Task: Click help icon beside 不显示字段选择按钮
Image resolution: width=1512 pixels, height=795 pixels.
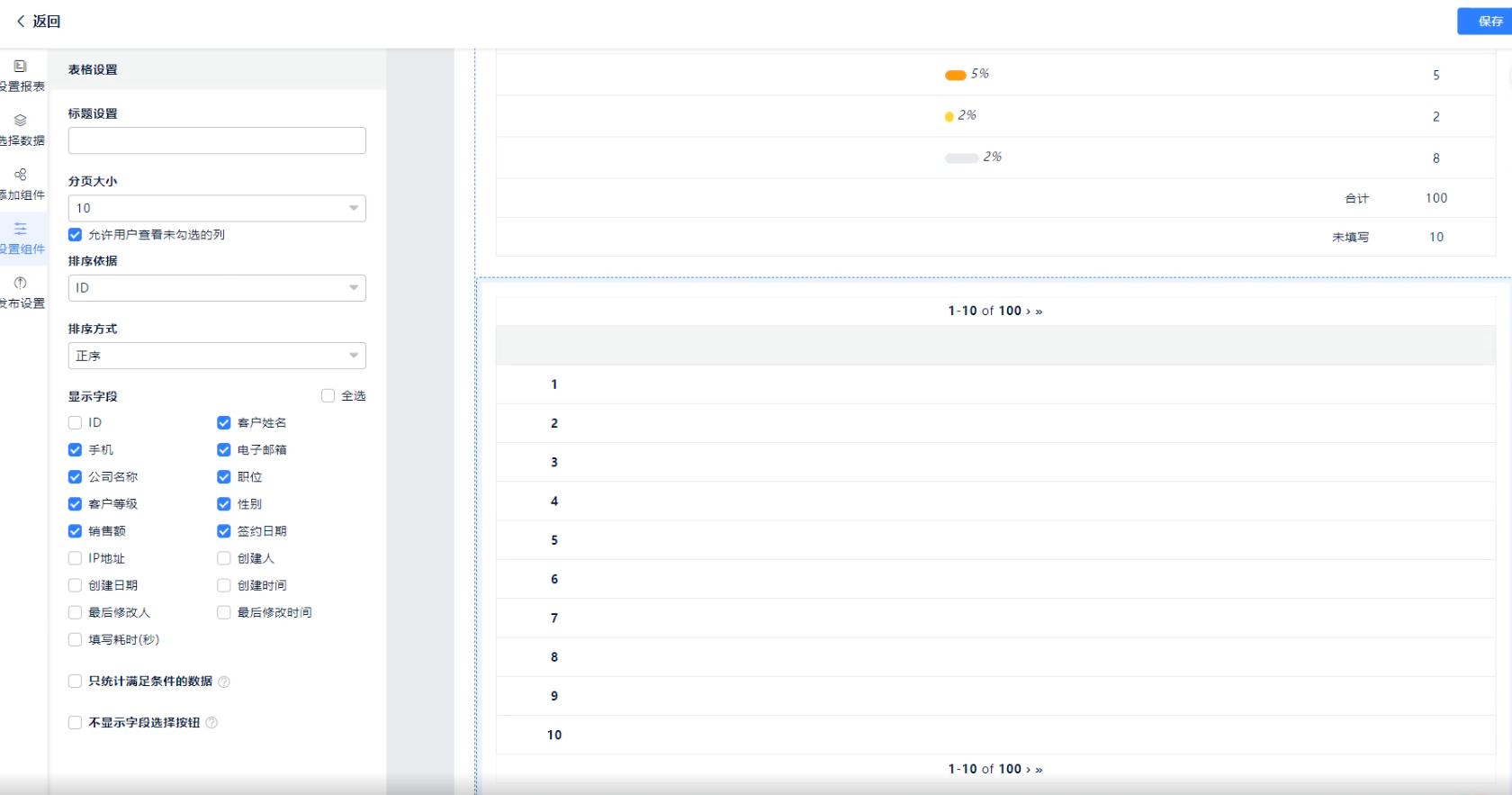Action: (x=211, y=723)
